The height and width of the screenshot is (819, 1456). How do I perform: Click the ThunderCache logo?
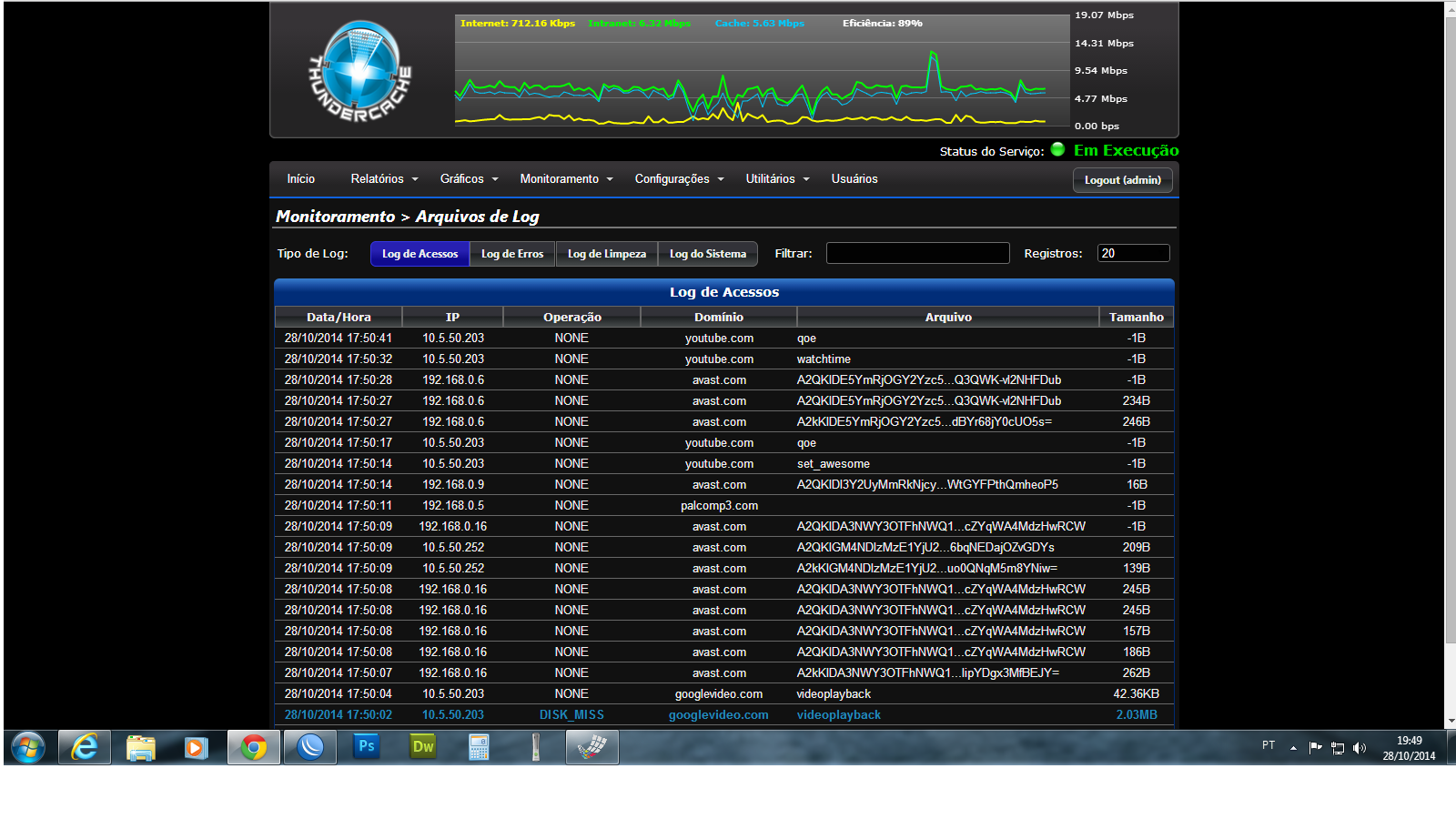pyautogui.click(x=360, y=71)
